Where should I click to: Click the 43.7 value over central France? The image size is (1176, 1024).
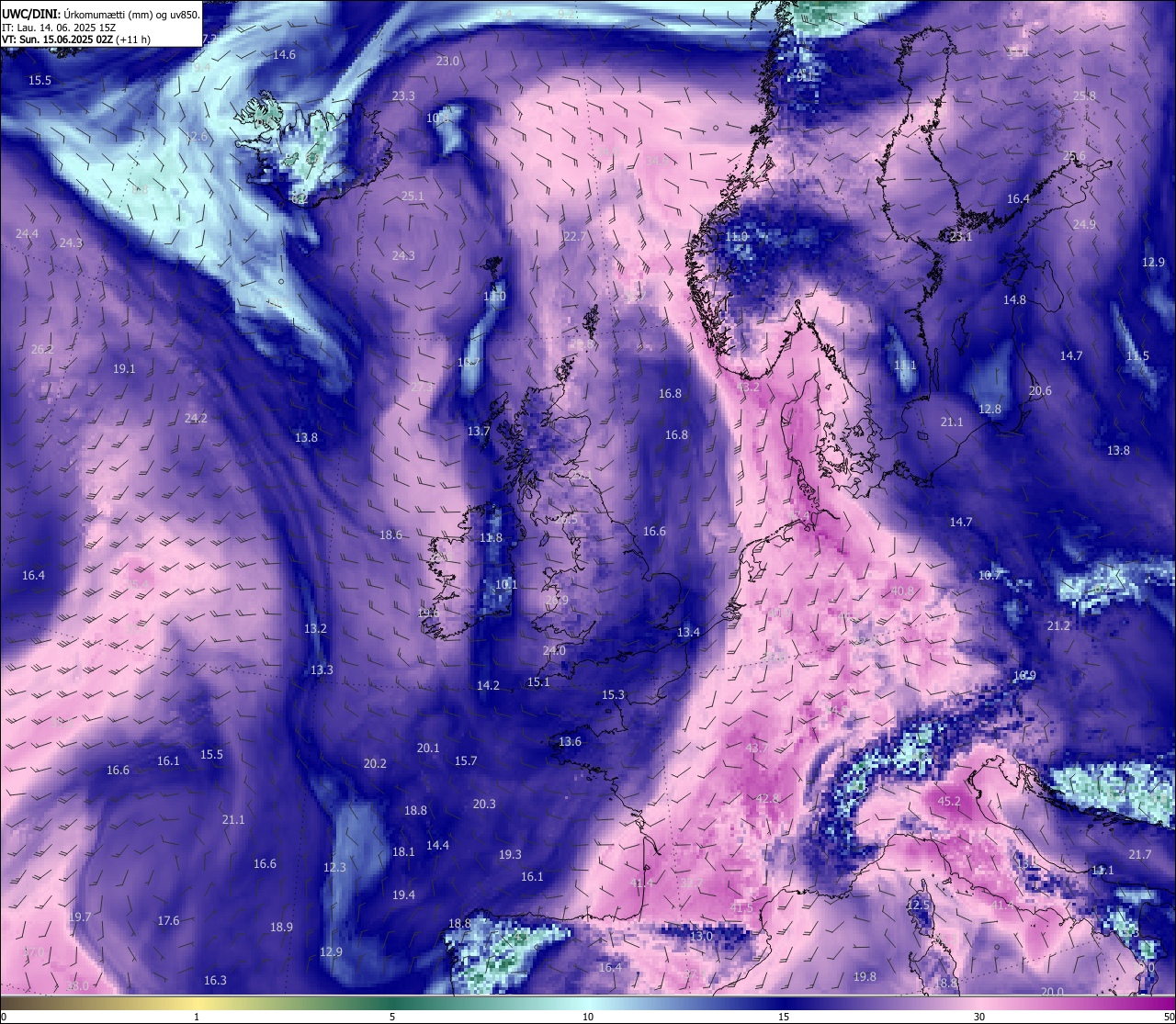[x=756, y=749]
